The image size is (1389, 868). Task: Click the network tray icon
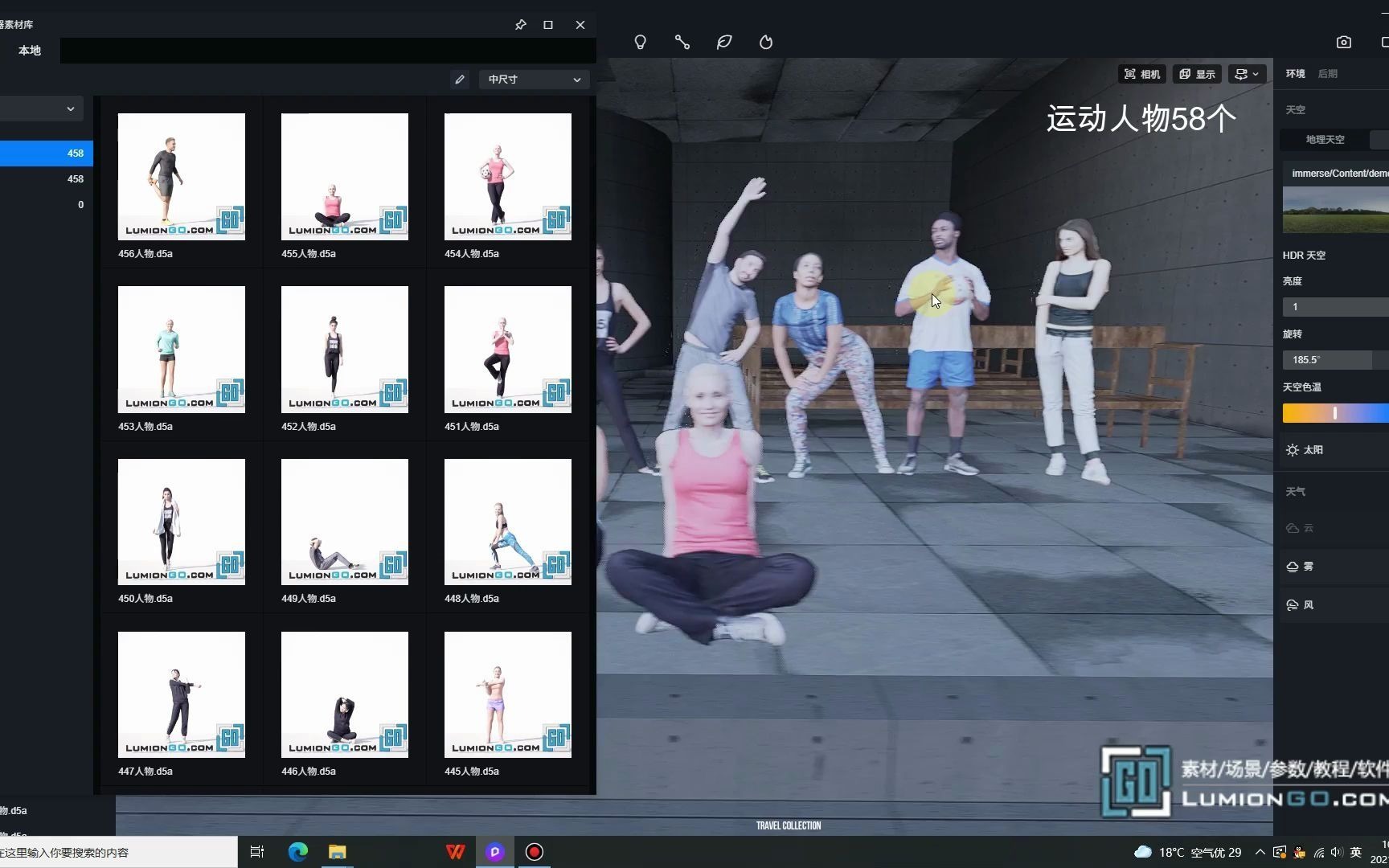pos(1318,852)
